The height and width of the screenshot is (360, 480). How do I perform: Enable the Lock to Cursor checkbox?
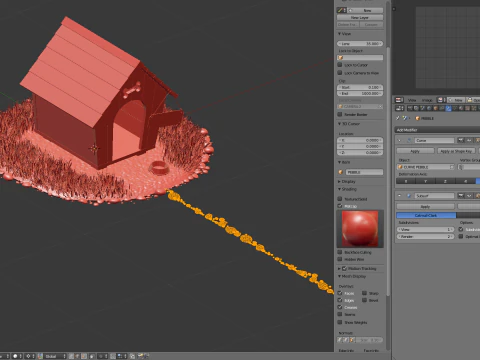click(340, 65)
